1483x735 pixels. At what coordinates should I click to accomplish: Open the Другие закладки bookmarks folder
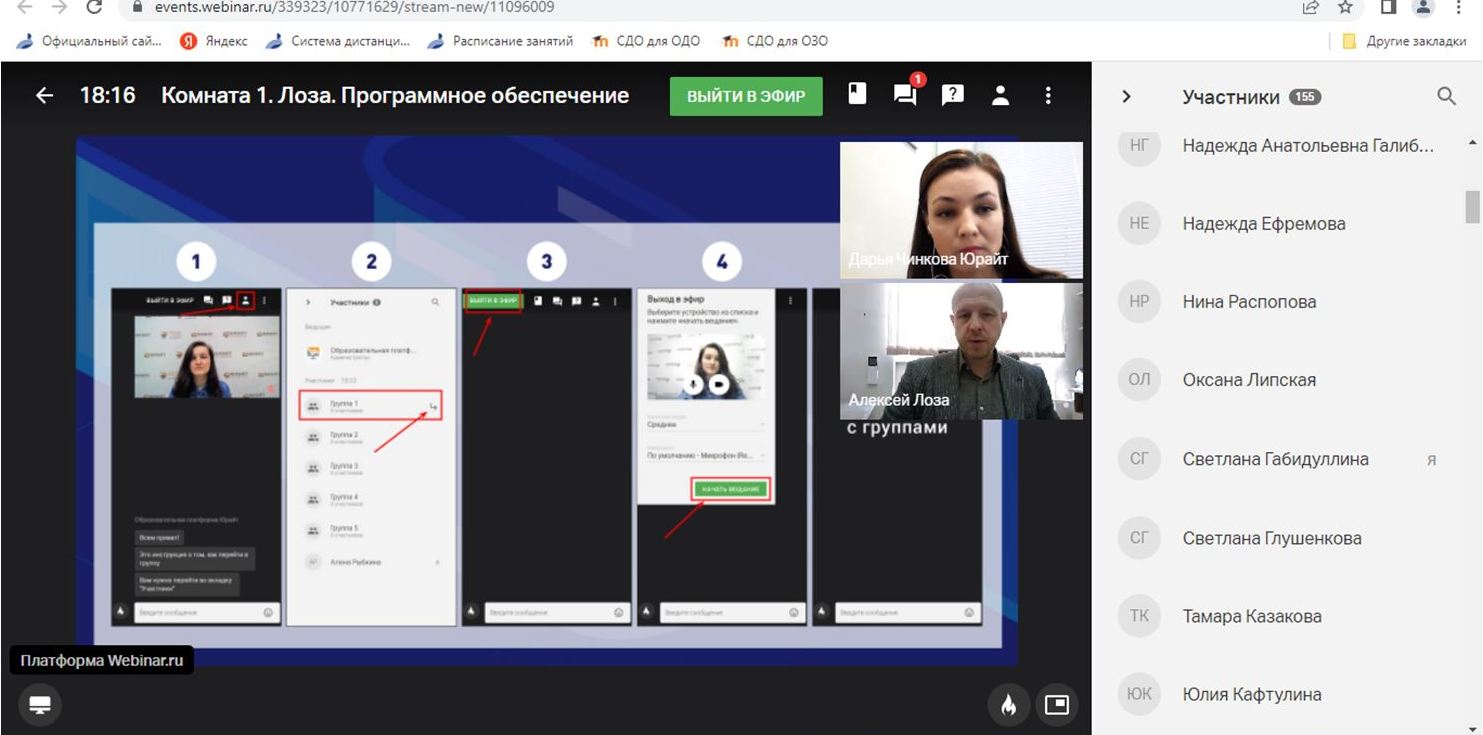(x=1404, y=41)
